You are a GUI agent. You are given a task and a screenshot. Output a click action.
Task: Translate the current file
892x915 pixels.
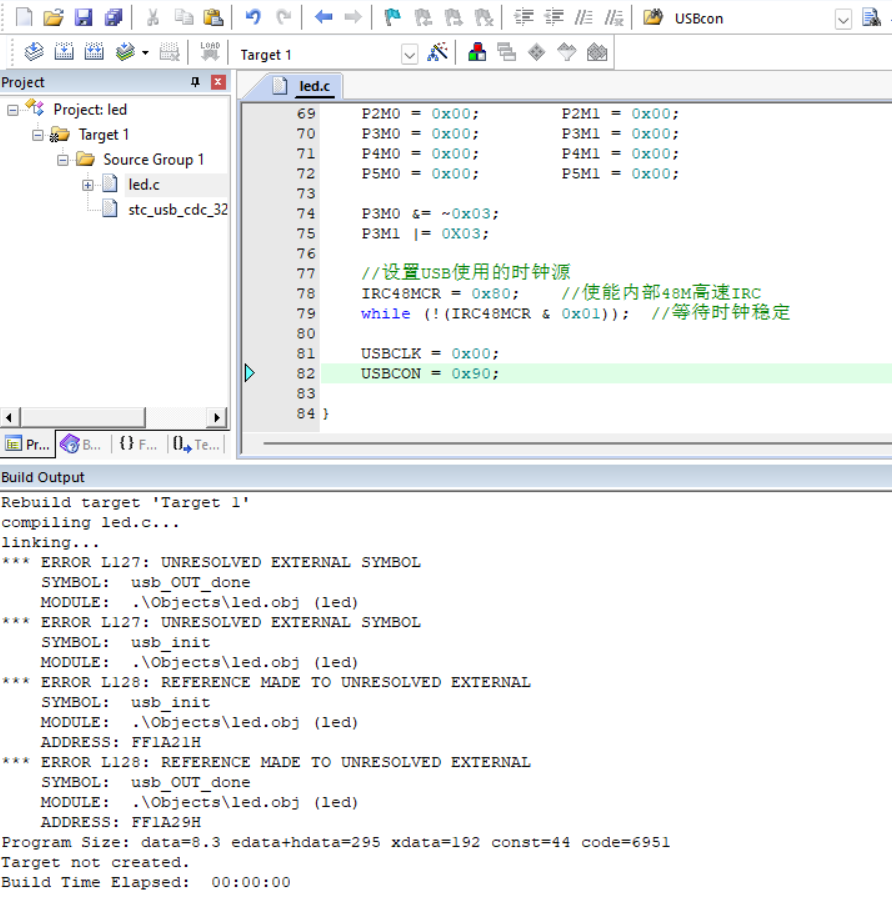[x=34, y=53]
